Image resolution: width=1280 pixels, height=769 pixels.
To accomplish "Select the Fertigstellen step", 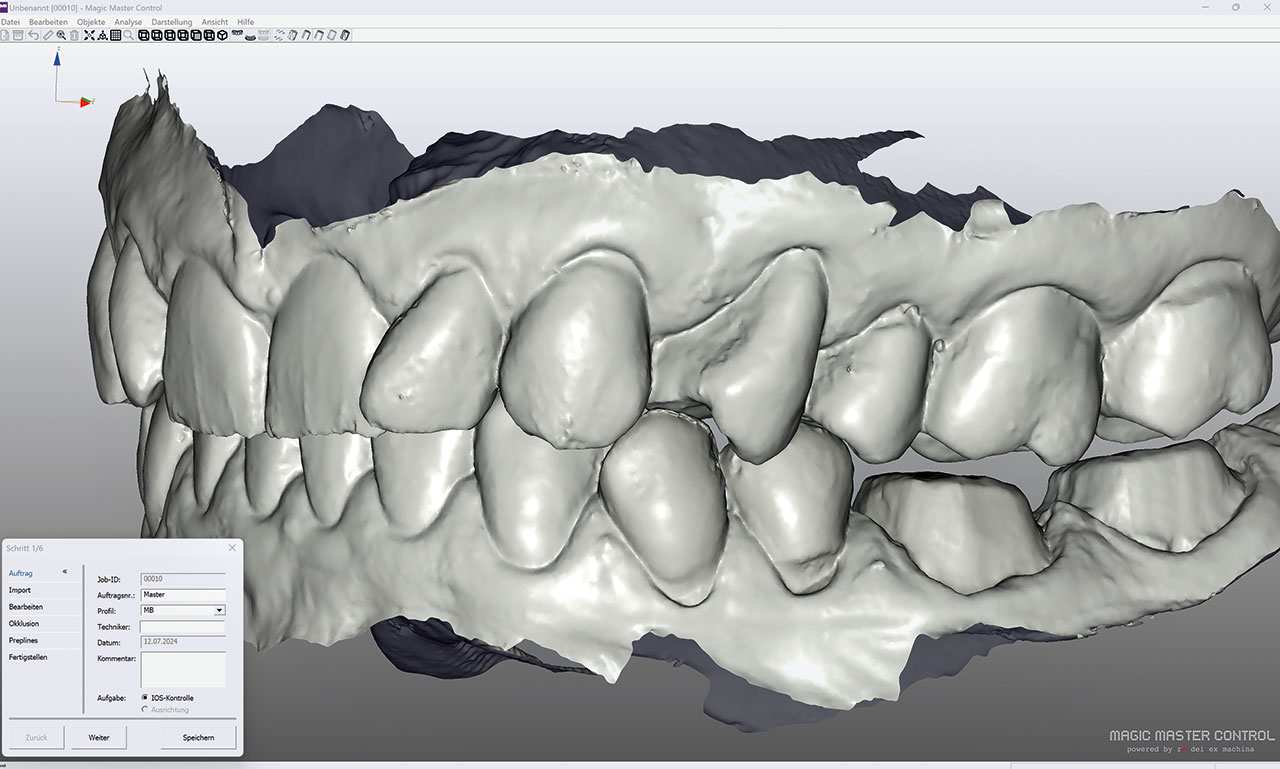I will pos(28,657).
